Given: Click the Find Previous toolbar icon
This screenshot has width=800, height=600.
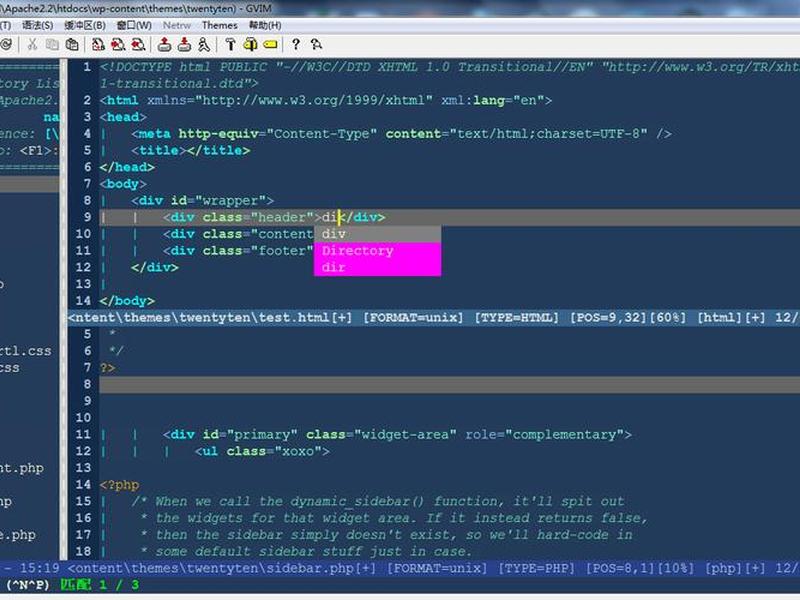Looking at the screenshot, I should [138, 45].
